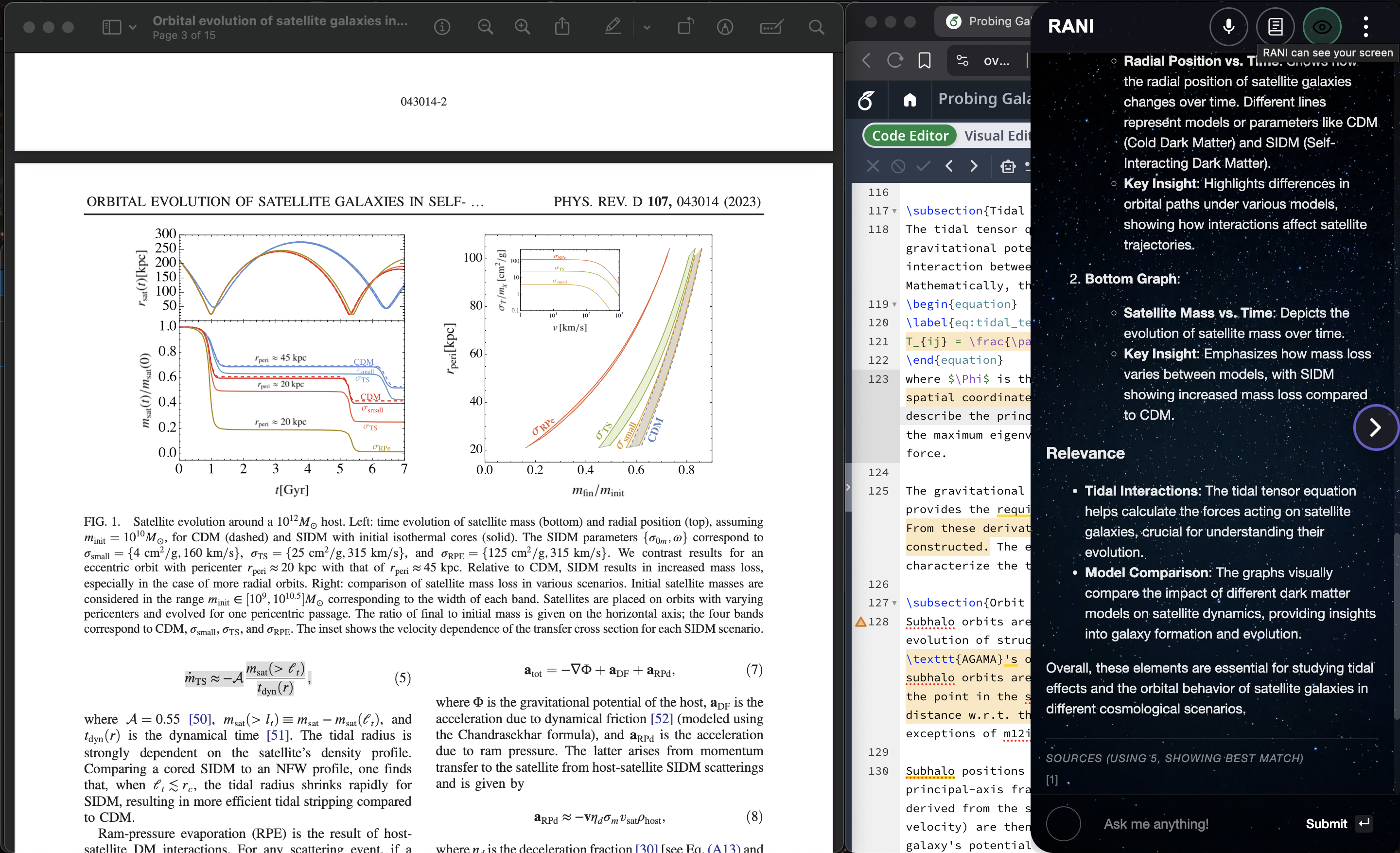Rotate the PDF page
1400x853 pixels.
point(685,27)
